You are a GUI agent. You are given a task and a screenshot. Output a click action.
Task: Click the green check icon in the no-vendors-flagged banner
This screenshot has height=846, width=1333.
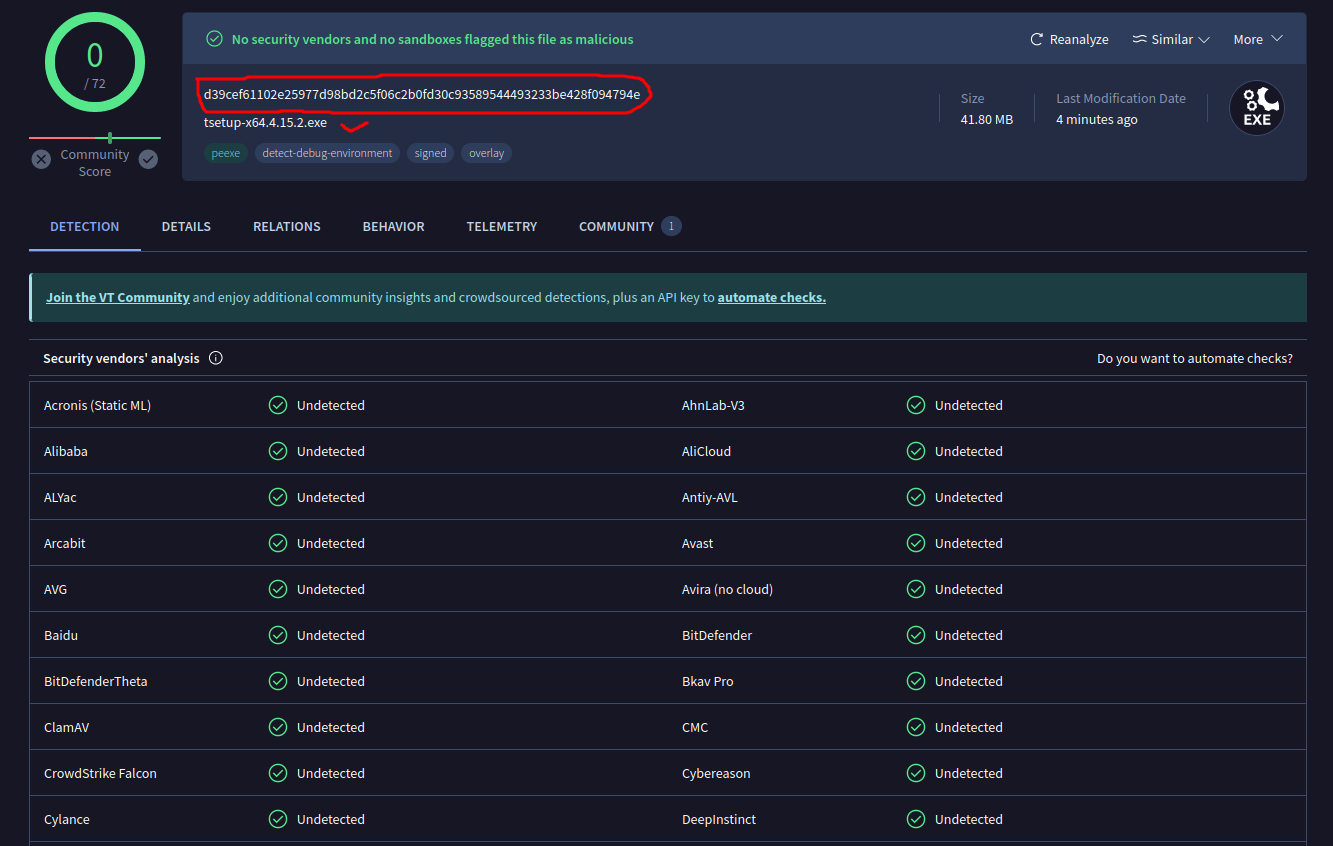click(x=214, y=39)
